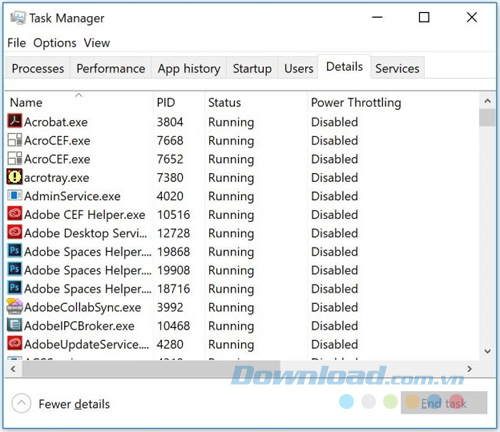This screenshot has height=432, width=500.
Task: Click PID value 10516
Action: [173, 215]
